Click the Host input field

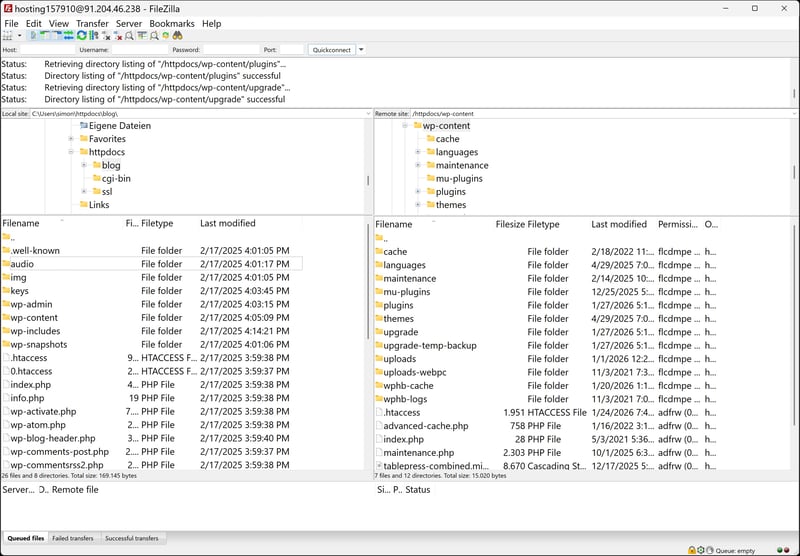point(48,49)
